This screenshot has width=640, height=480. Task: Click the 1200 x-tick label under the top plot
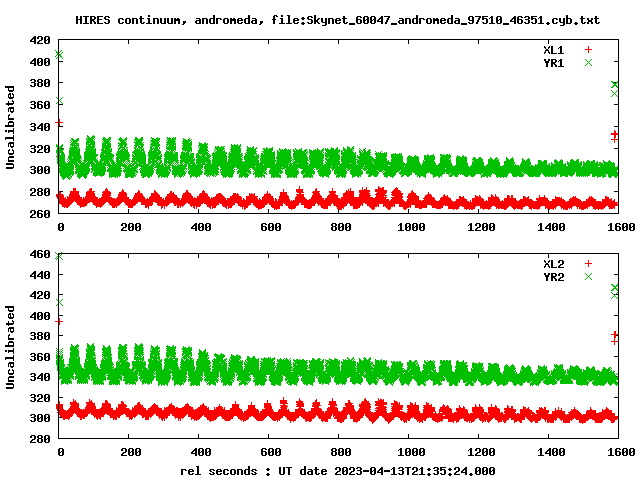coord(481,227)
